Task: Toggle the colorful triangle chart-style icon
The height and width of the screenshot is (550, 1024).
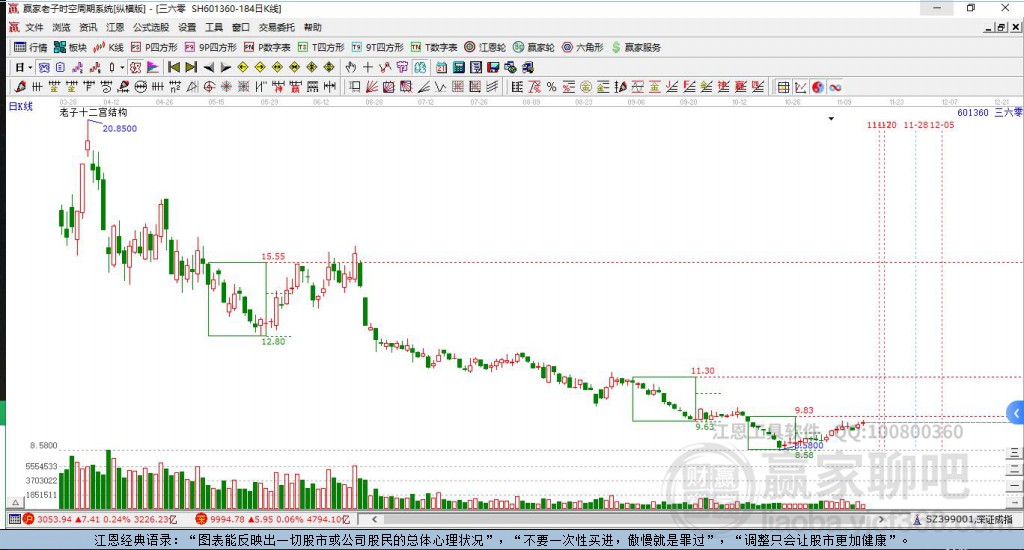Action: (x=152, y=67)
